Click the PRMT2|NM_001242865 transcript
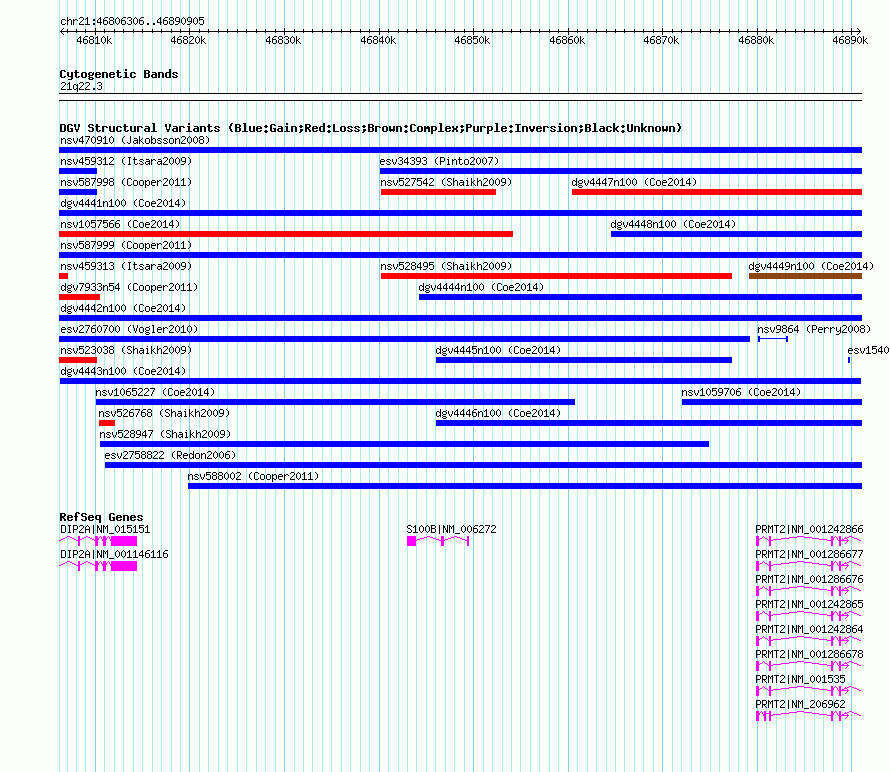Image resolution: width=890 pixels, height=772 pixels. coord(808,616)
